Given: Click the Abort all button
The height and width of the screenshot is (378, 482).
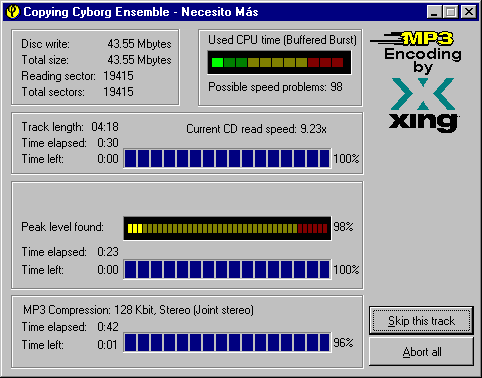Looking at the screenshot, I should [421, 352].
